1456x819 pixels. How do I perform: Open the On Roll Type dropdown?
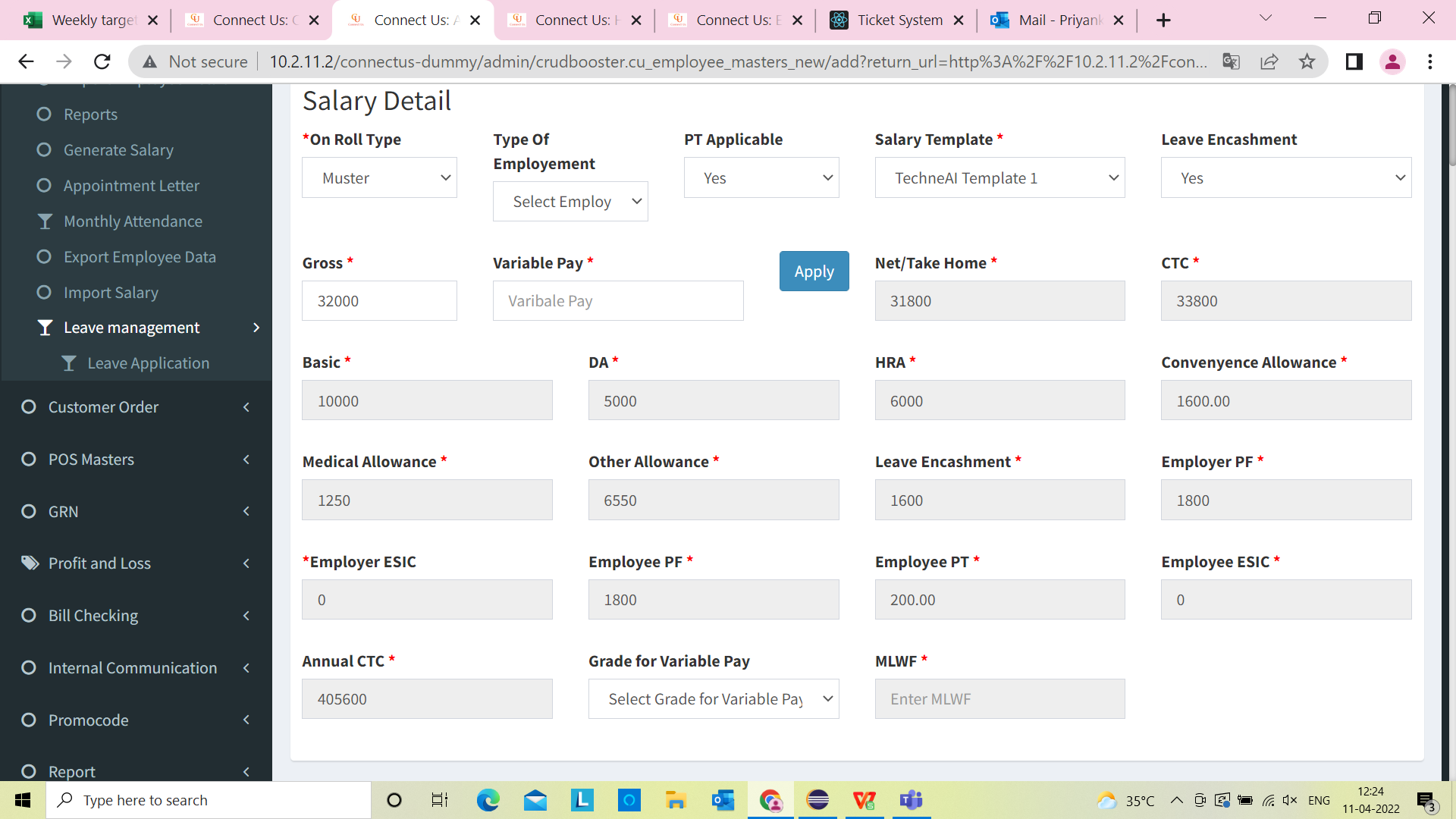click(x=379, y=177)
